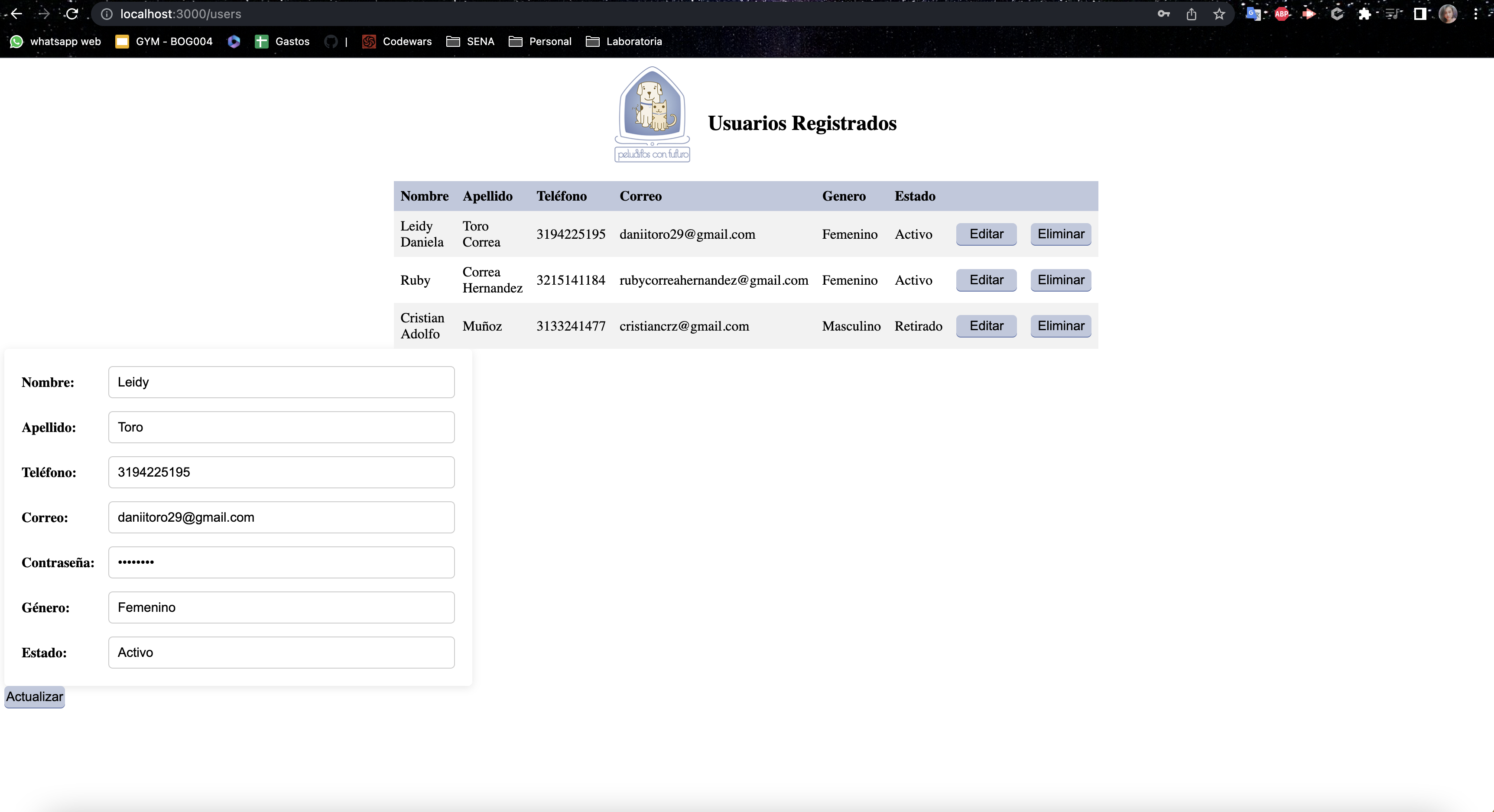Screen dimensions: 1494x812
Task: Bookmark this page with the star icon
Action: pos(1219,13)
